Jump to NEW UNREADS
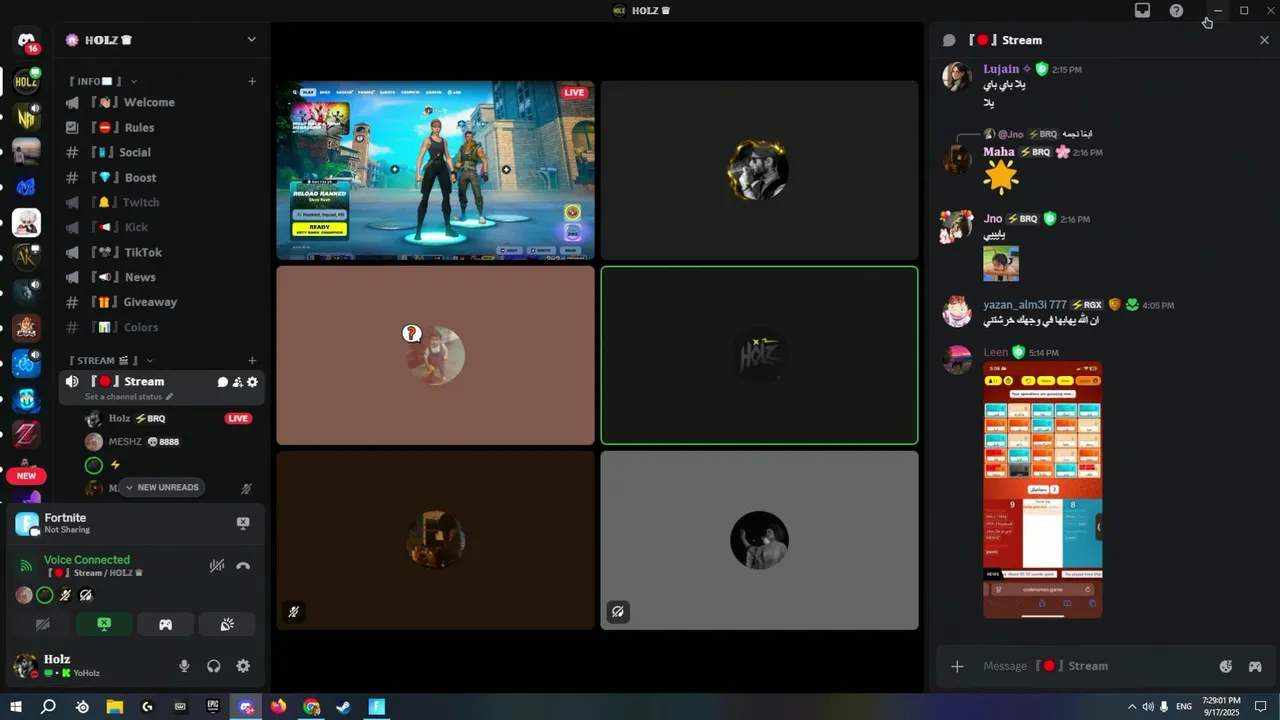Viewport: 1280px width, 720px height. pos(161,487)
